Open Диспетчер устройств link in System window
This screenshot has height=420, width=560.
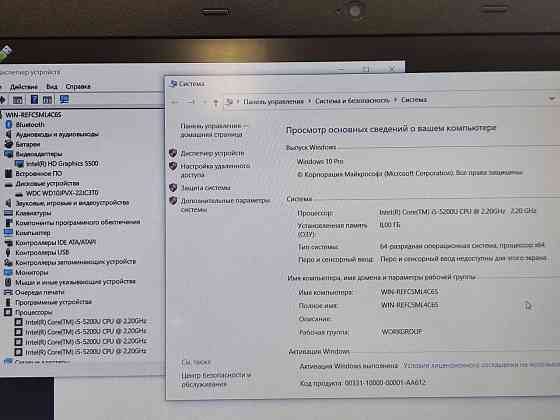tap(212, 153)
